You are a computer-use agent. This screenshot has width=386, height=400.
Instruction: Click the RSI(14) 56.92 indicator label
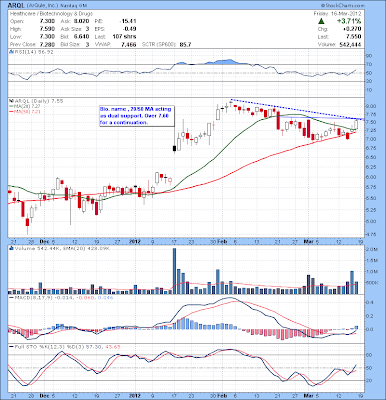point(33,52)
